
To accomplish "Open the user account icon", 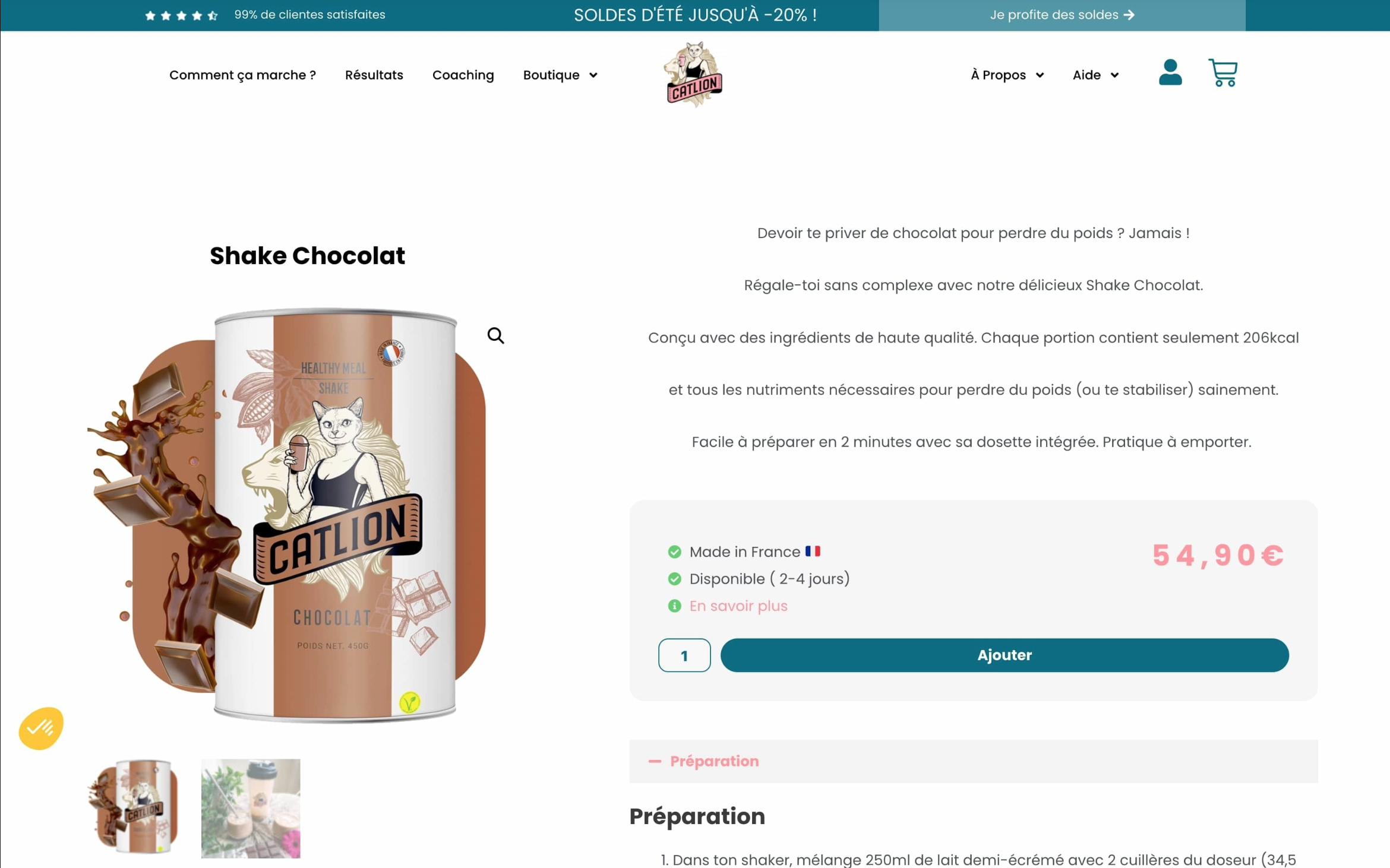I will point(1170,72).
